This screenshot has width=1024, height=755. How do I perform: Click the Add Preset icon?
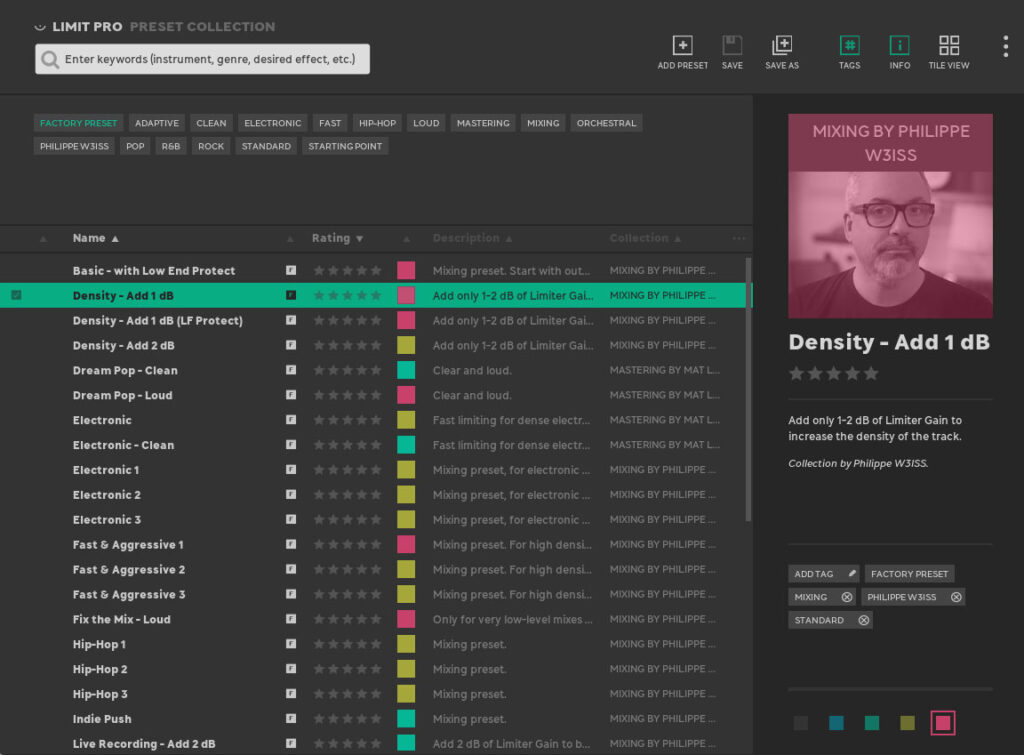pyautogui.click(x=682, y=45)
